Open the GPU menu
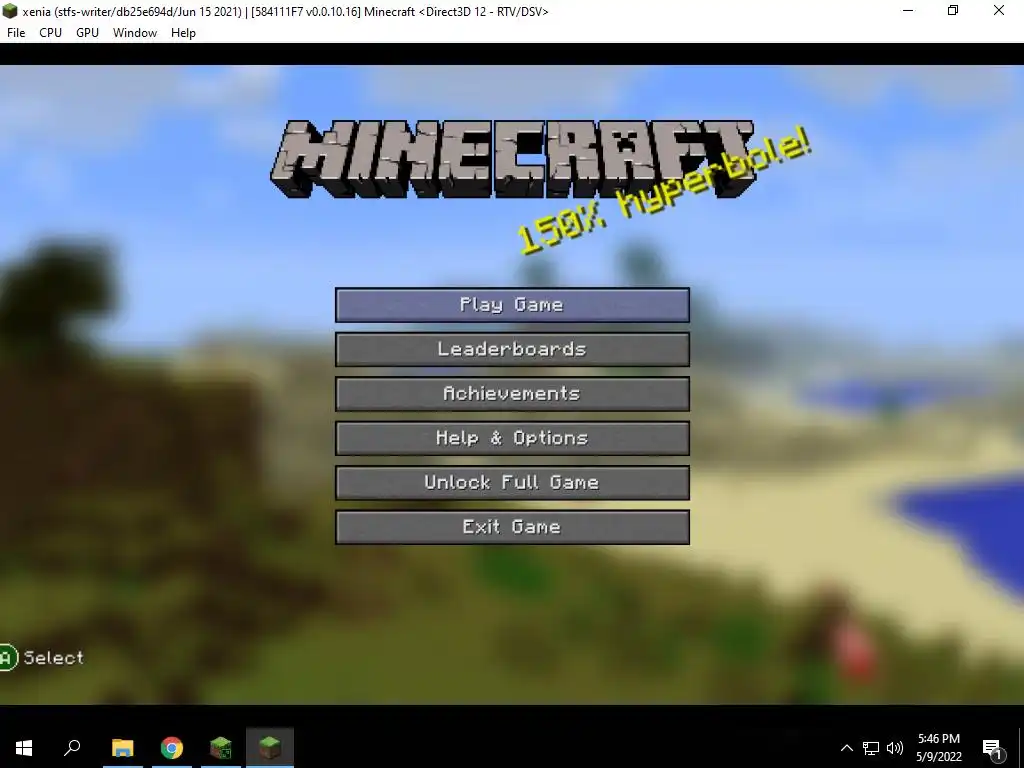The height and width of the screenshot is (768, 1024). [x=88, y=33]
